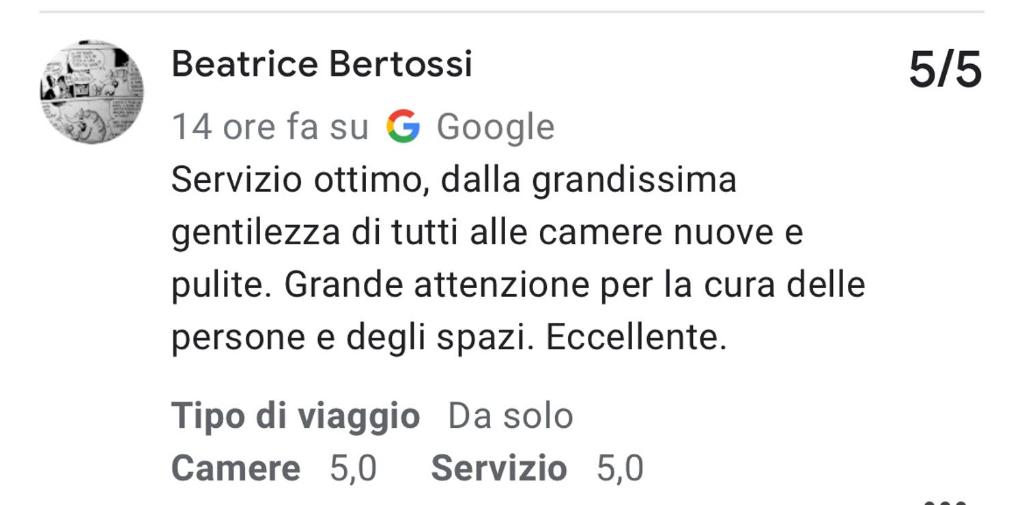Click the "Da solo" trip type value
The height and width of the screenshot is (505, 1024).
[x=510, y=415]
